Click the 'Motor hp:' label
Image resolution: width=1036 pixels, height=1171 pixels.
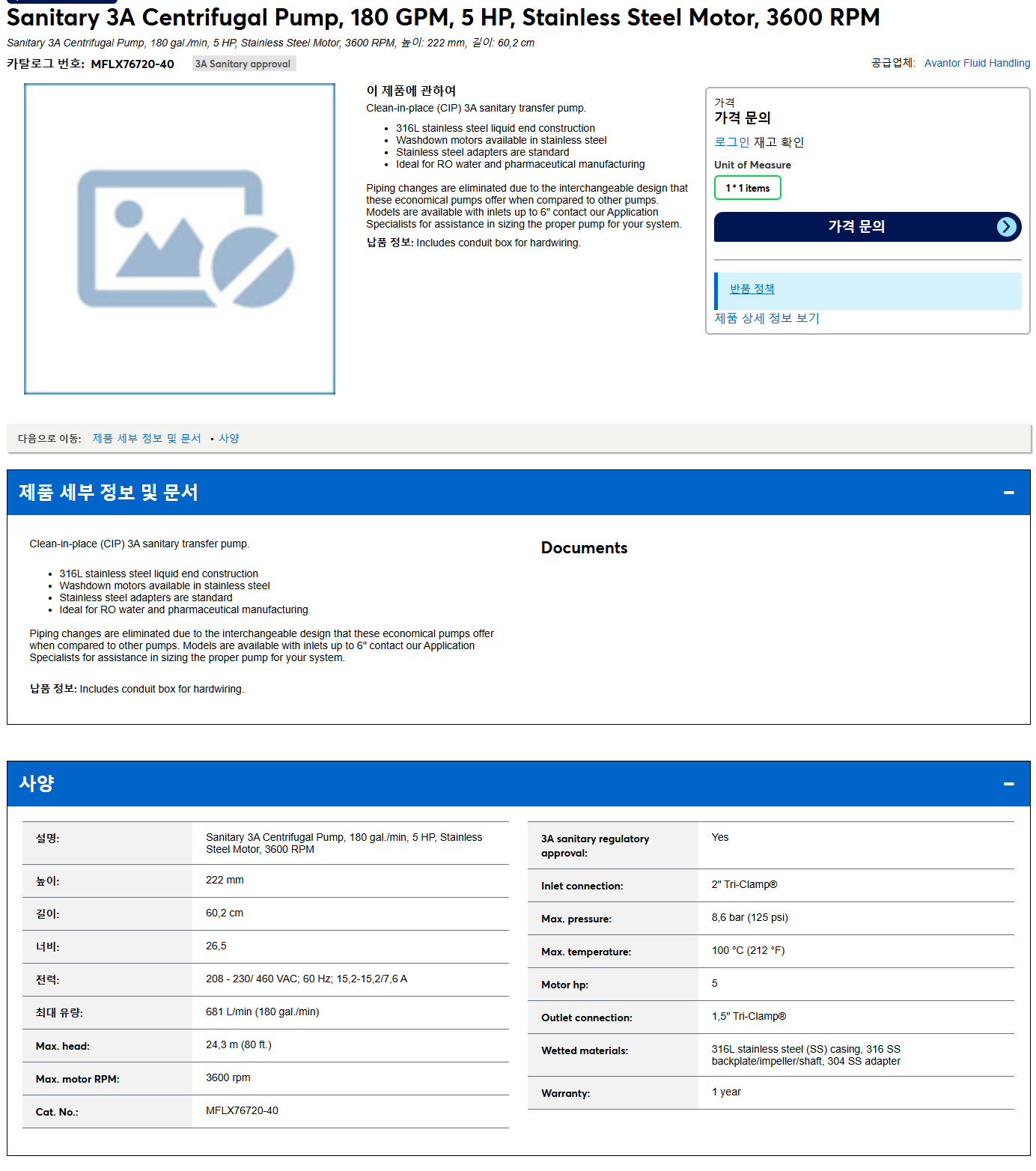coord(564,985)
